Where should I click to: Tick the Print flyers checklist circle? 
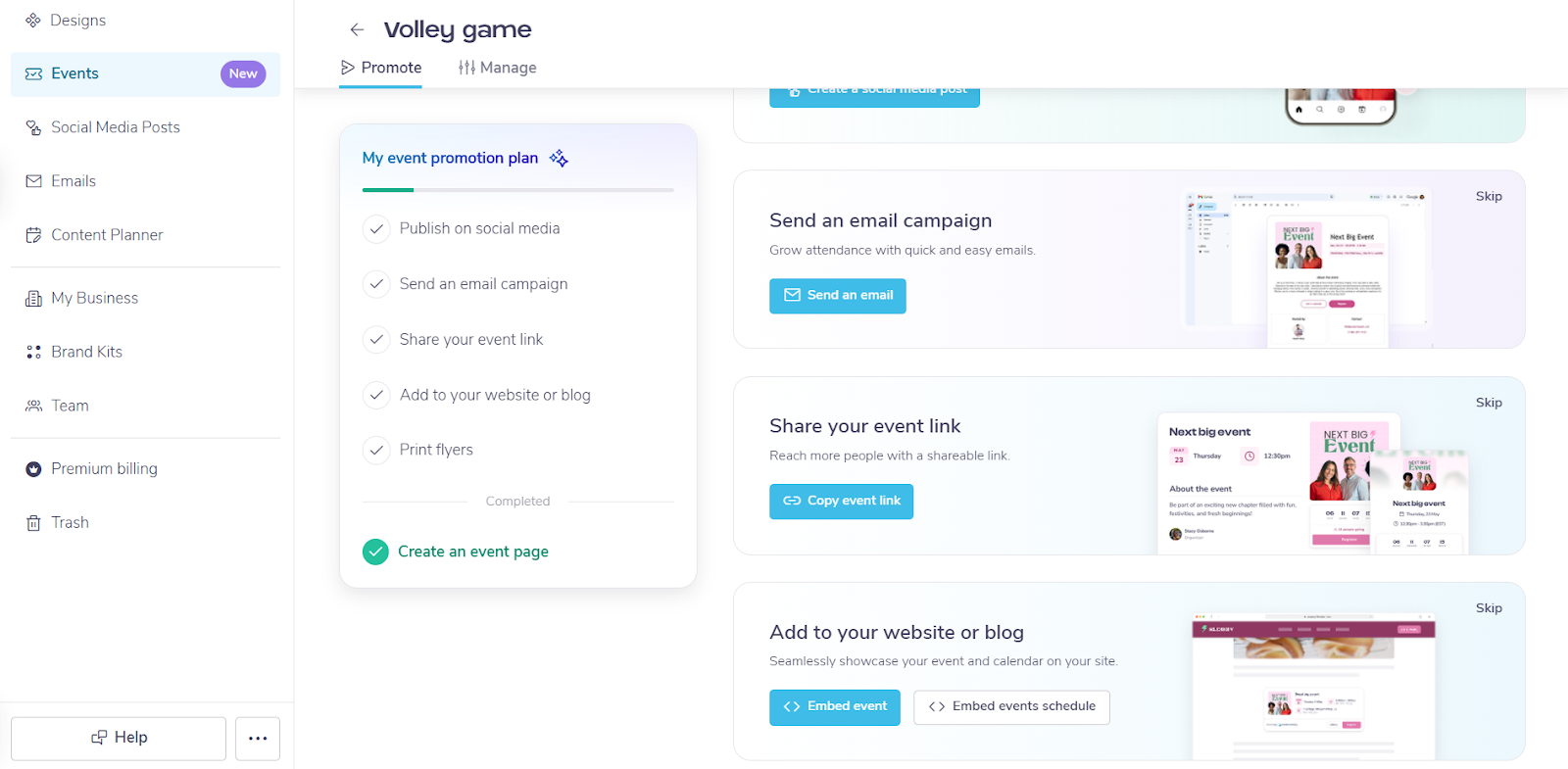click(x=376, y=451)
